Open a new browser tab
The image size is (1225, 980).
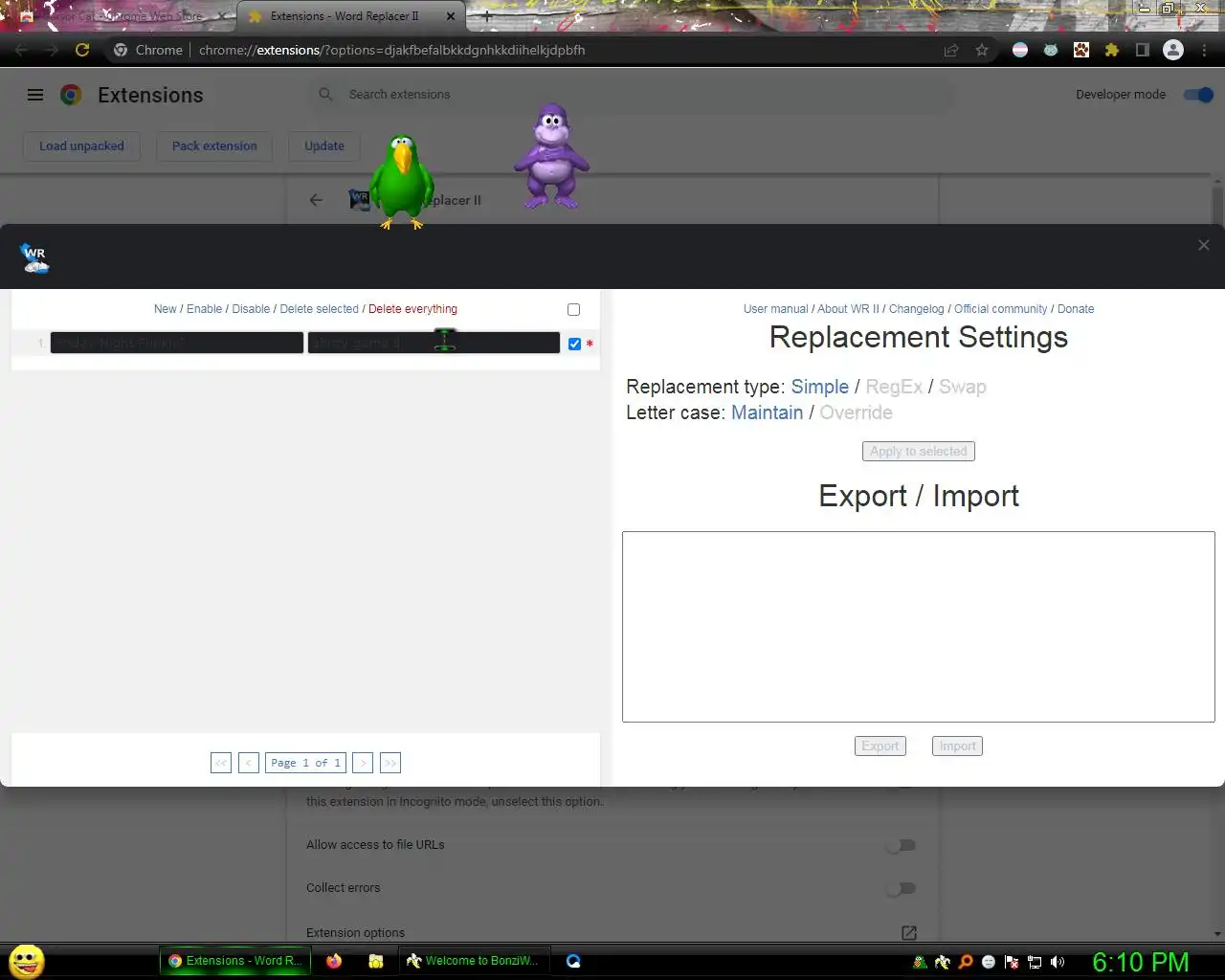click(487, 16)
